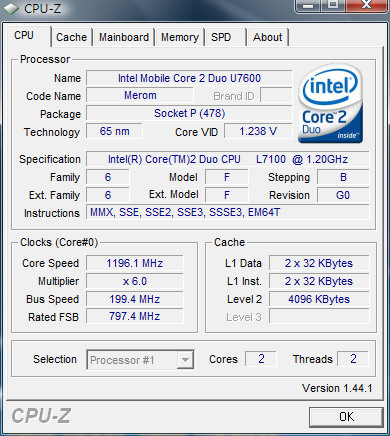Click the Cores count field
The width and height of the screenshot is (390, 436).
point(261,359)
